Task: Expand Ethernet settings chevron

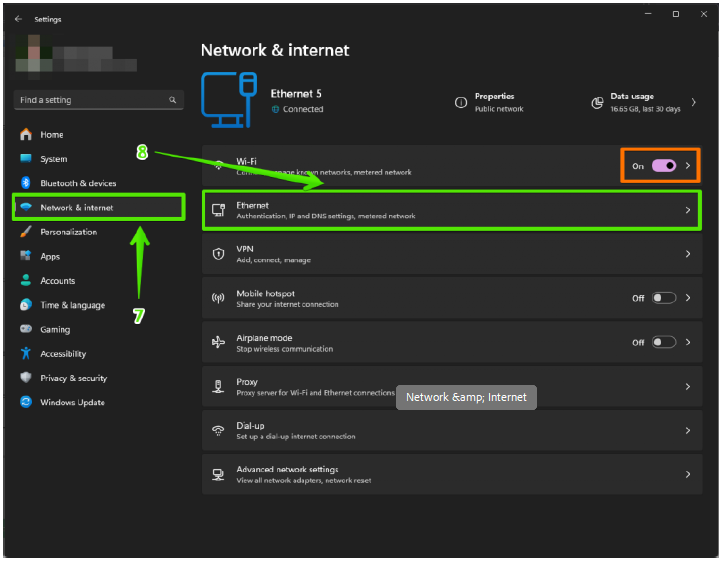Action: tap(688, 211)
